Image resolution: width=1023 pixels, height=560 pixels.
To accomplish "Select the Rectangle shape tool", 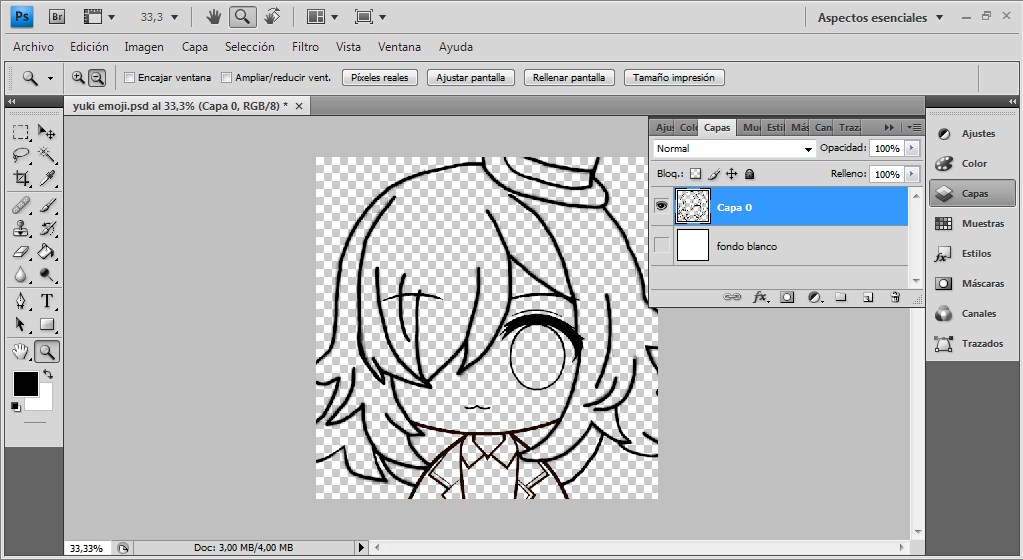I will coord(46,324).
